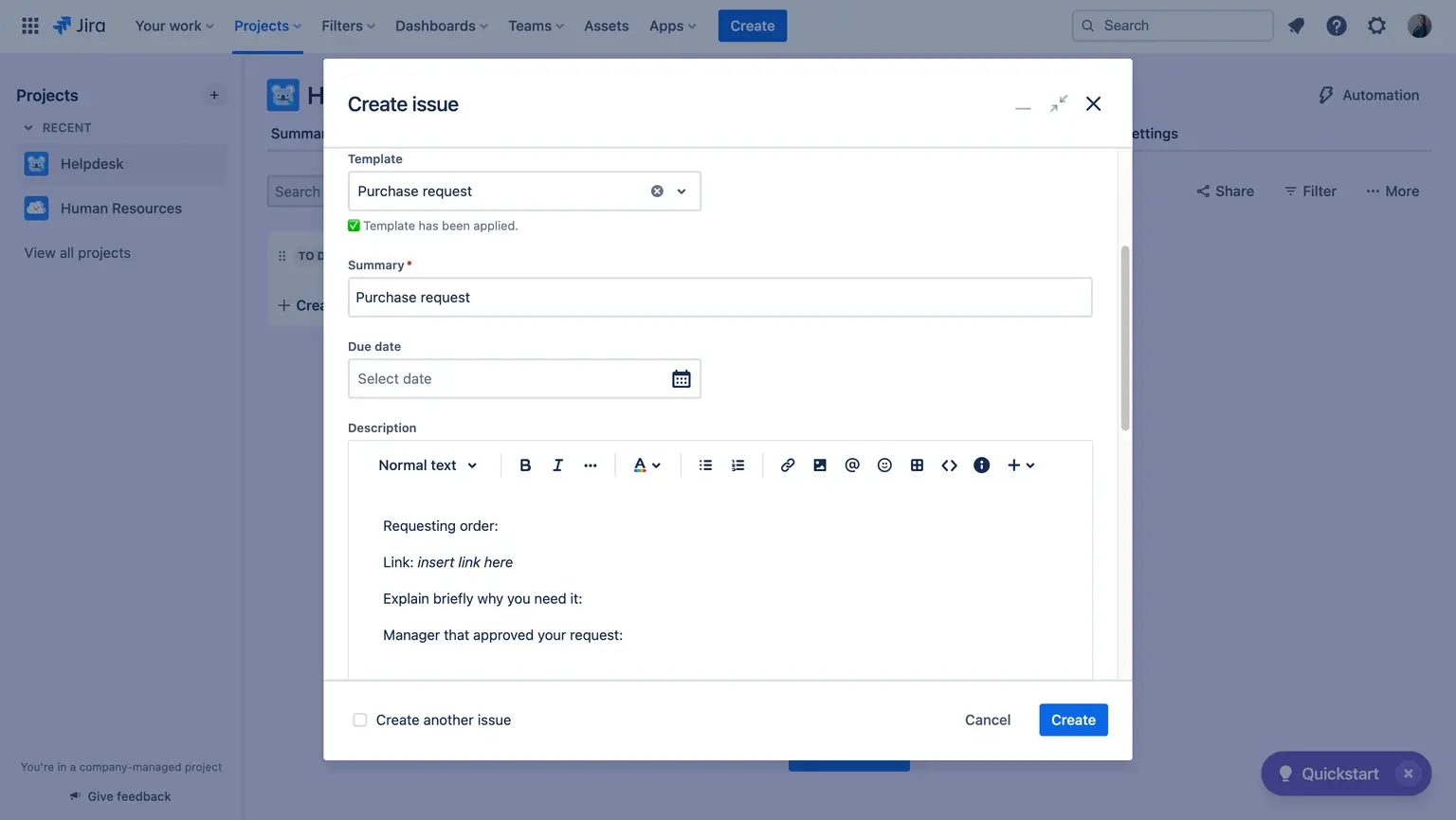
Task: Click the blue Create button in dialog
Action: point(1073,720)
